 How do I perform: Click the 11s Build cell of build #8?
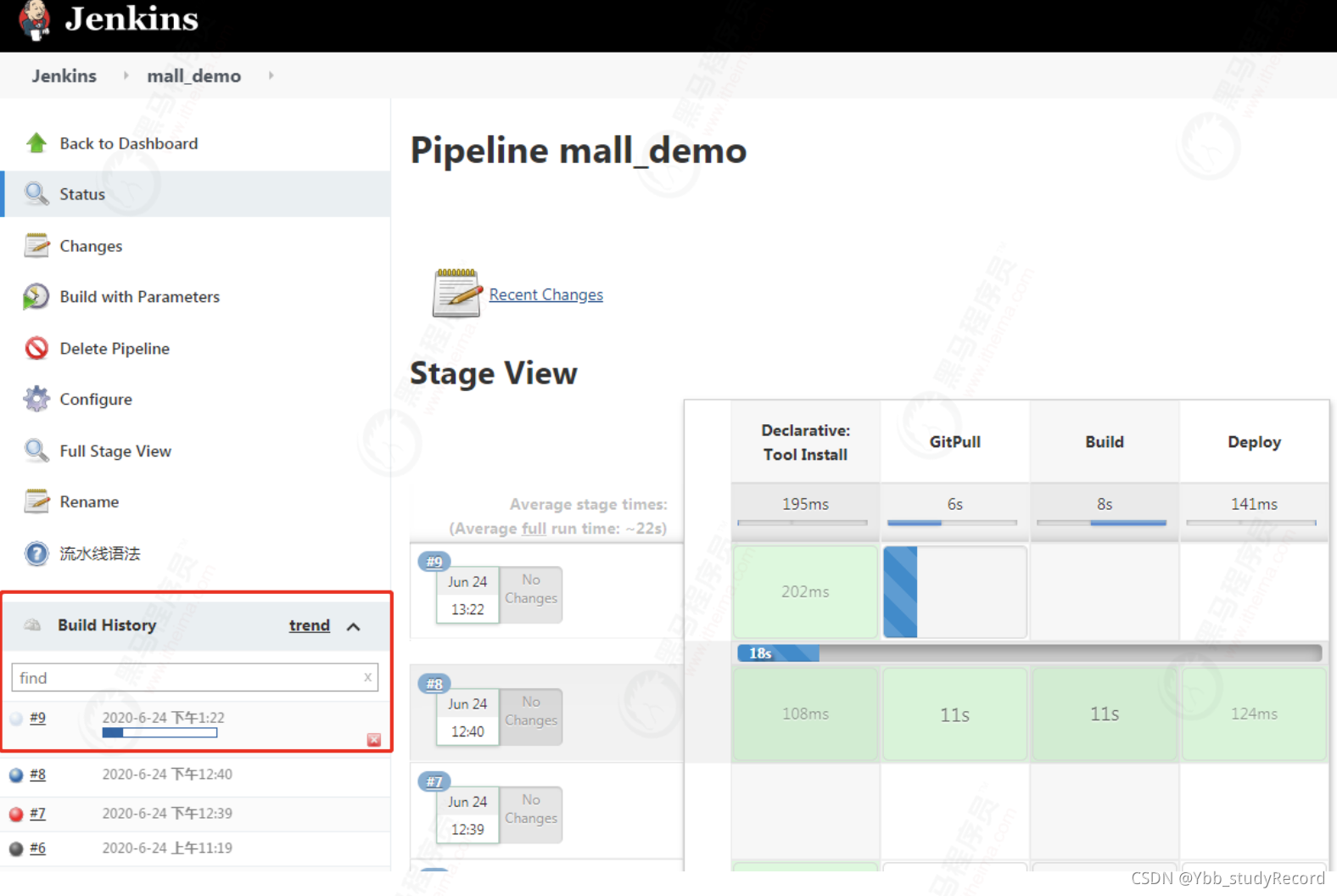coord(1104,714)
